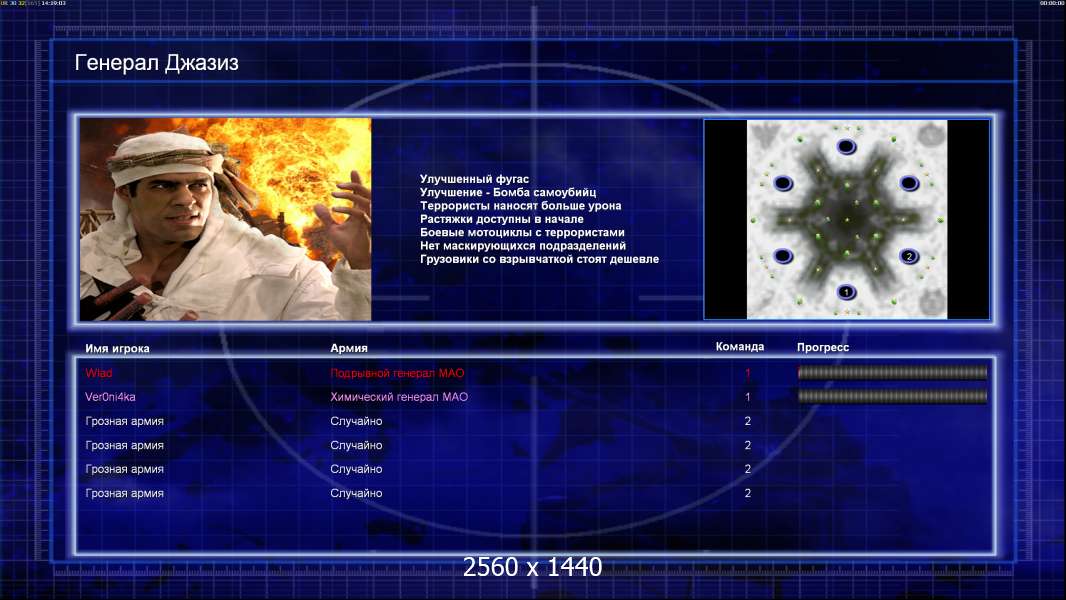Click the snowflake-shaped map preview
The image size is (1066, 600).
tap(847, 219)
